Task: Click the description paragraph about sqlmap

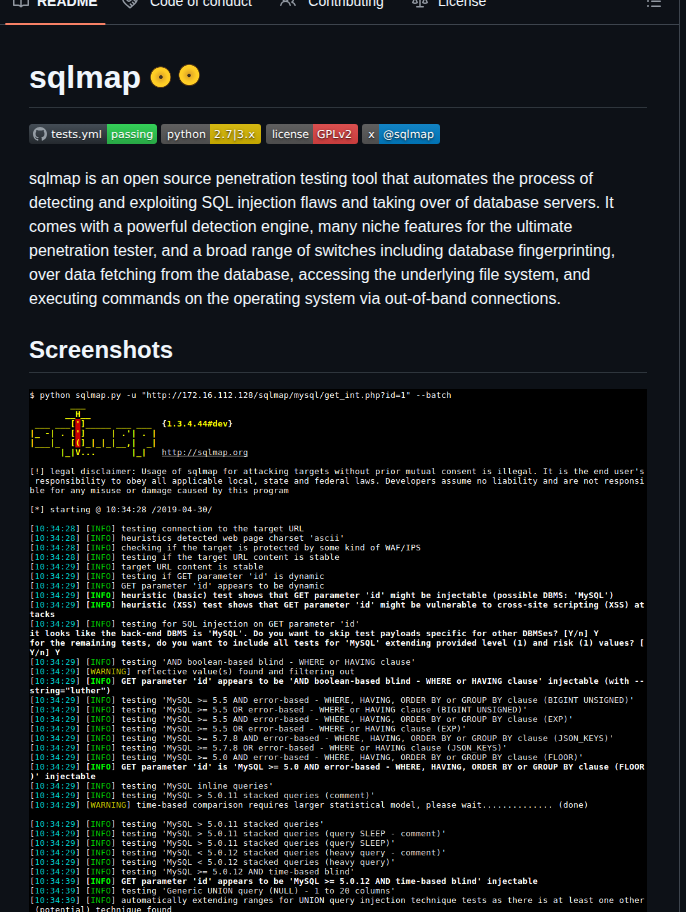Action: click(x=322, y=238)
